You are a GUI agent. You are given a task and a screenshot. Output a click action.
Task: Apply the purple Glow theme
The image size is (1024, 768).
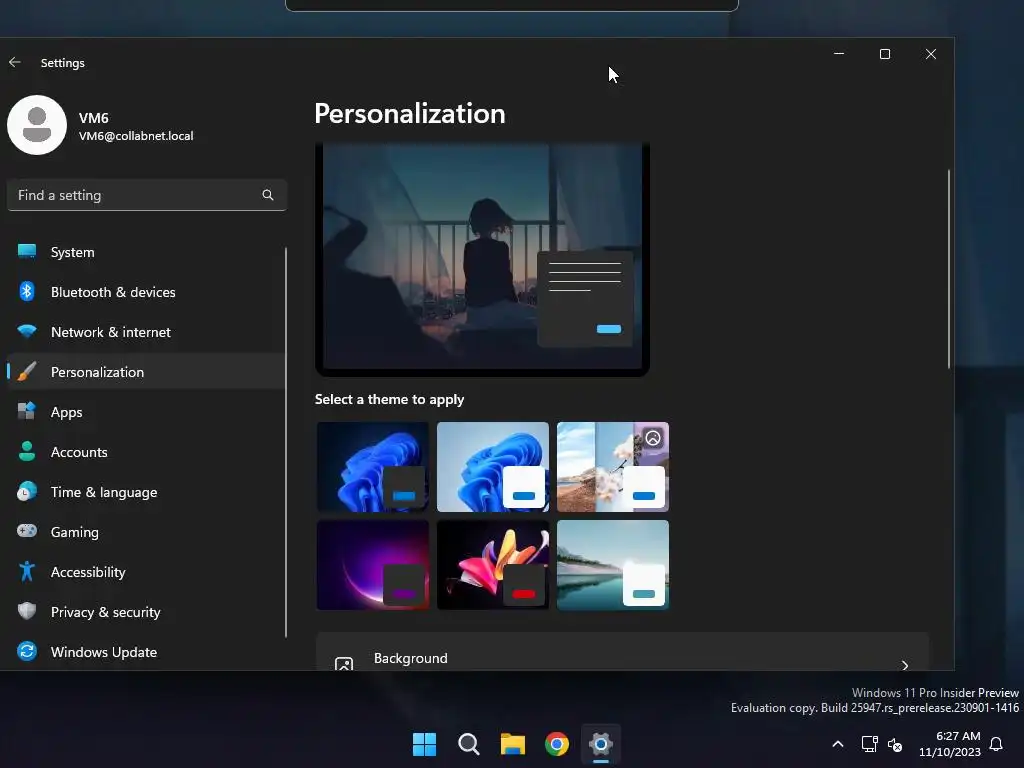(x=373, y=564)
